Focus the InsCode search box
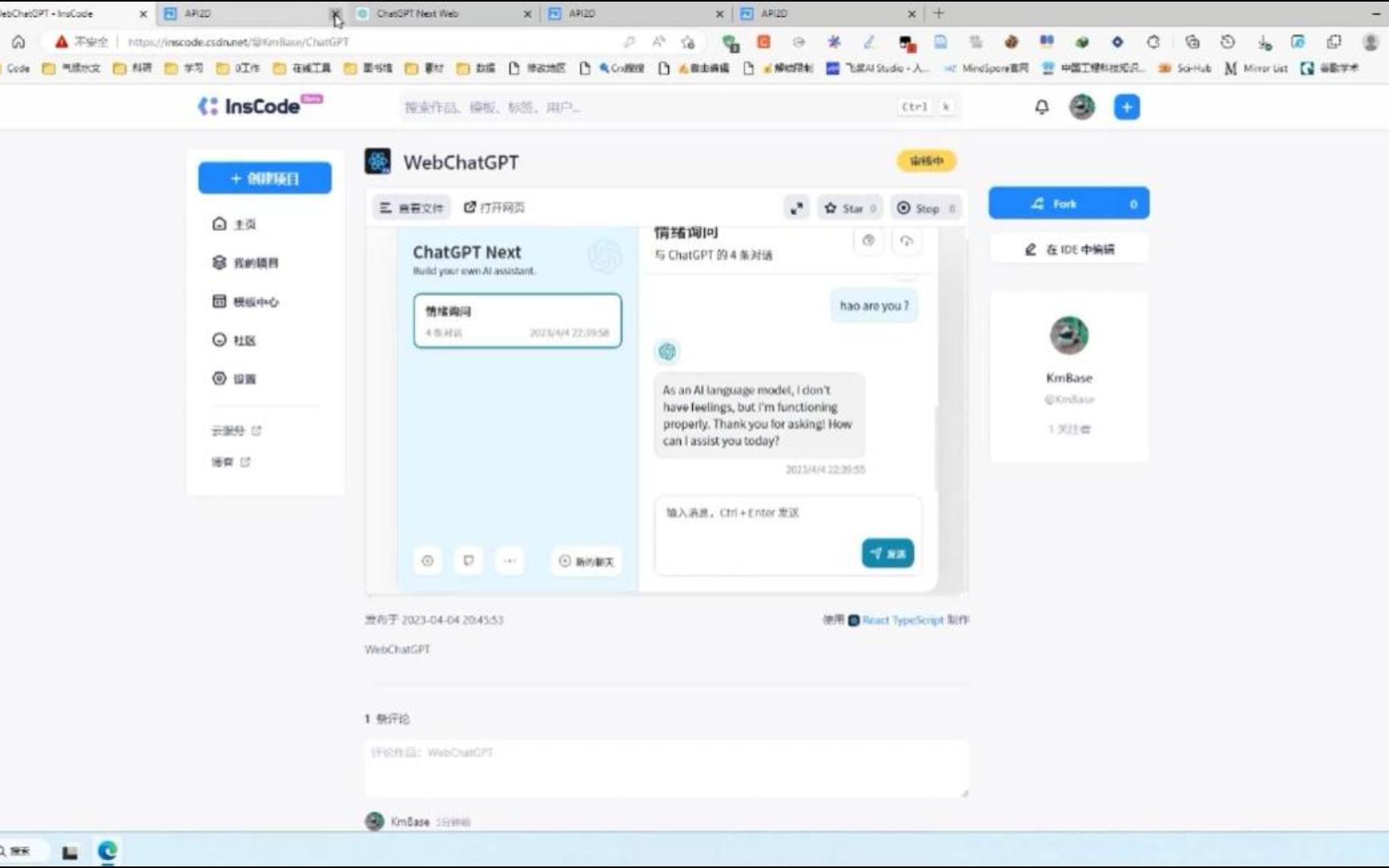The width and height of the screenshot is (1389, 868). [x=679, y=107]
